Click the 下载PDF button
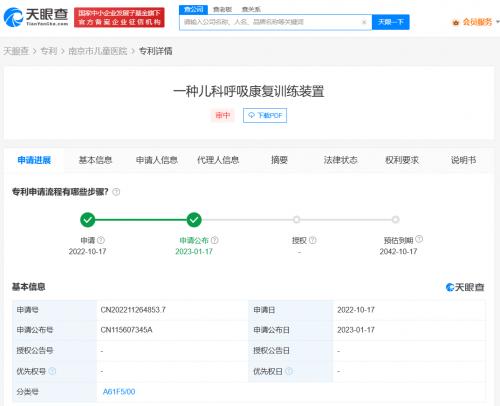Screen dimensions: 500x406 pyautogui.click(x=265, y=115)
